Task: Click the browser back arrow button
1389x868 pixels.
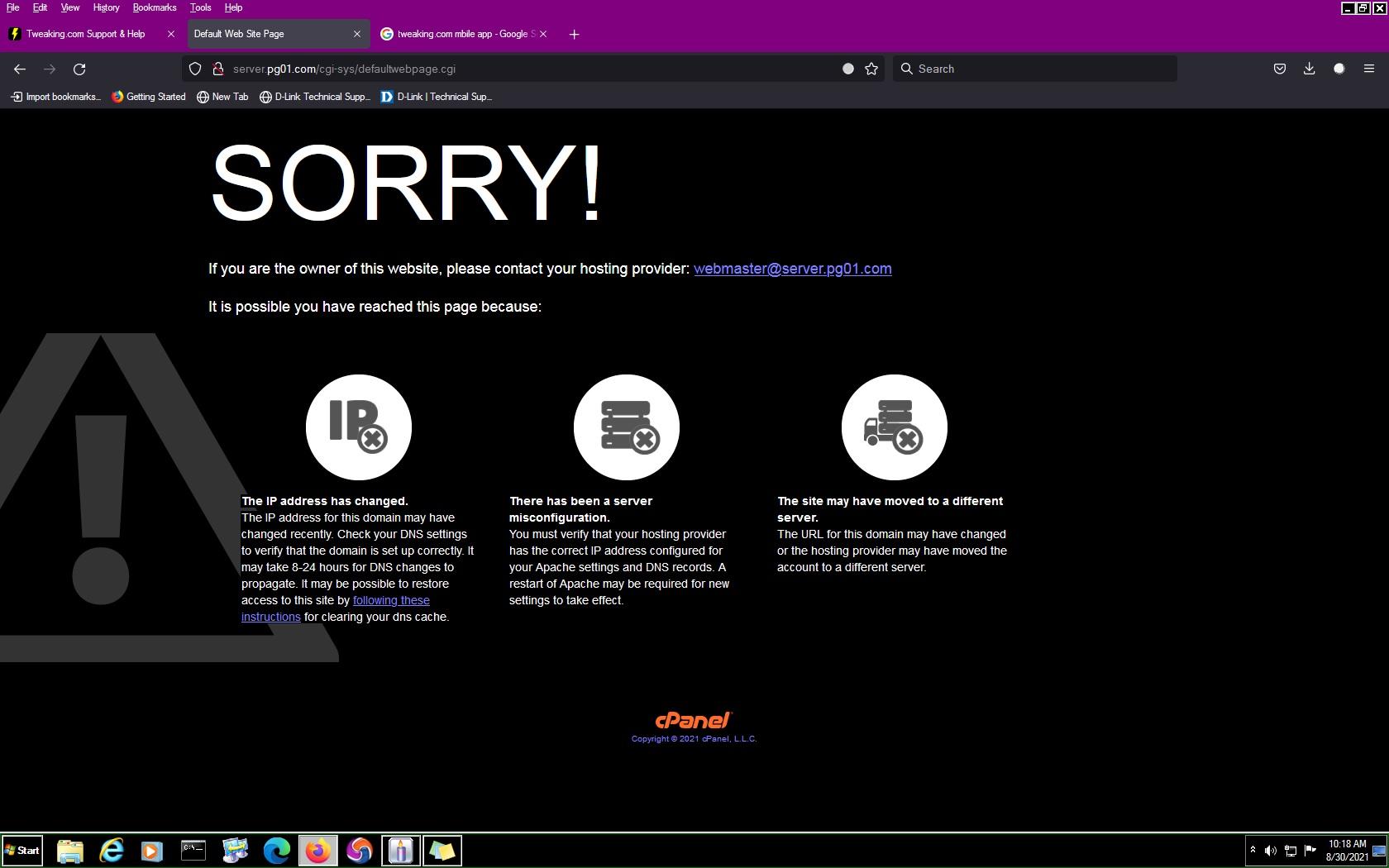Action: 20,69
